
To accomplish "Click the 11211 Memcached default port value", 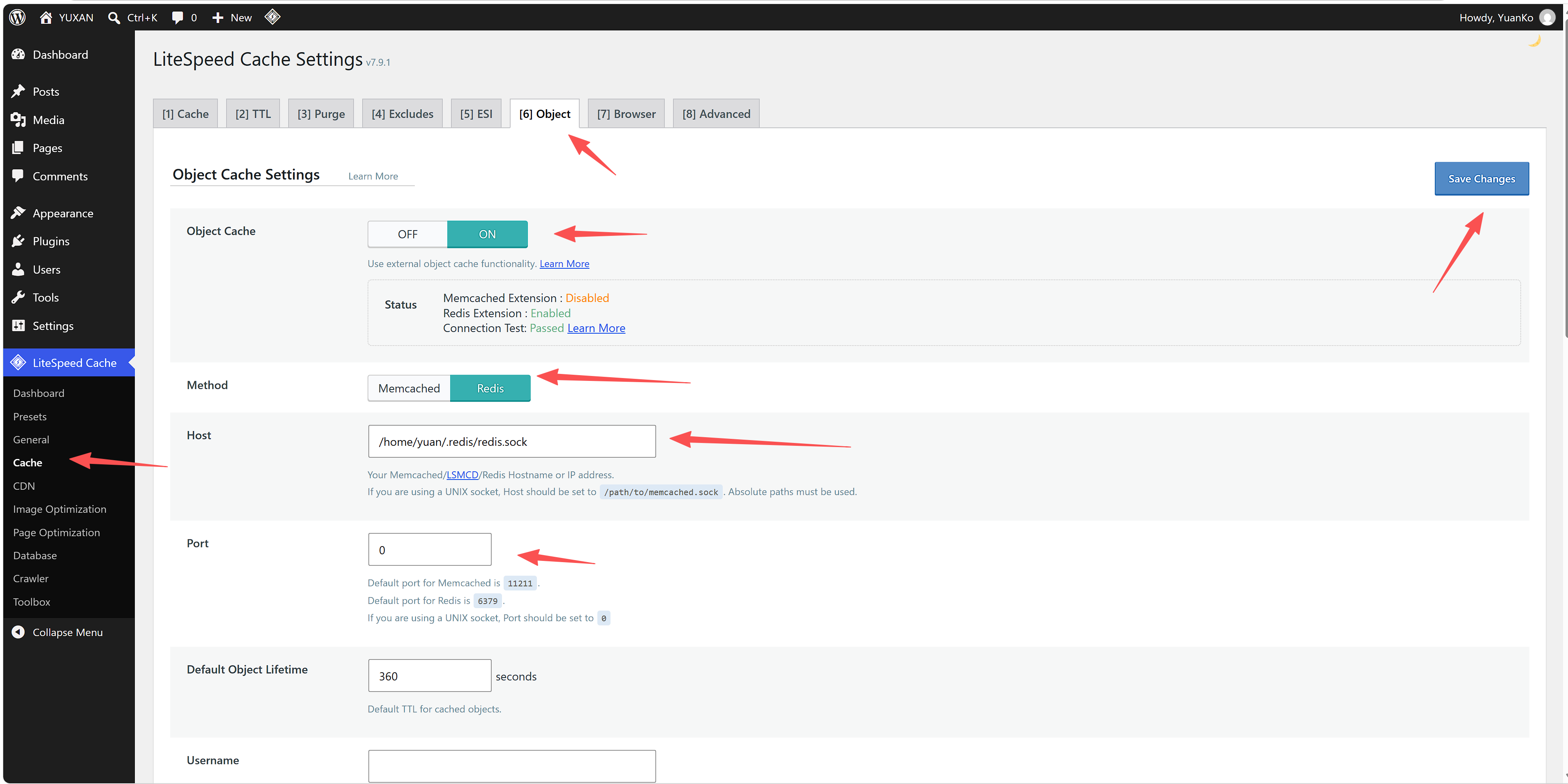I will coord(520,583).
